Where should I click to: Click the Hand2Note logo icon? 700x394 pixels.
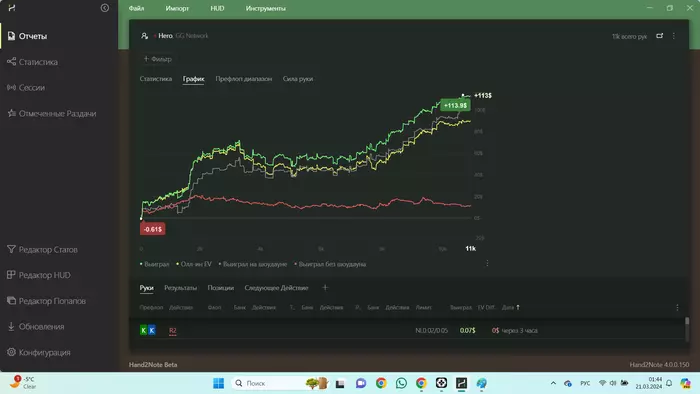click(x=12, y=8)
